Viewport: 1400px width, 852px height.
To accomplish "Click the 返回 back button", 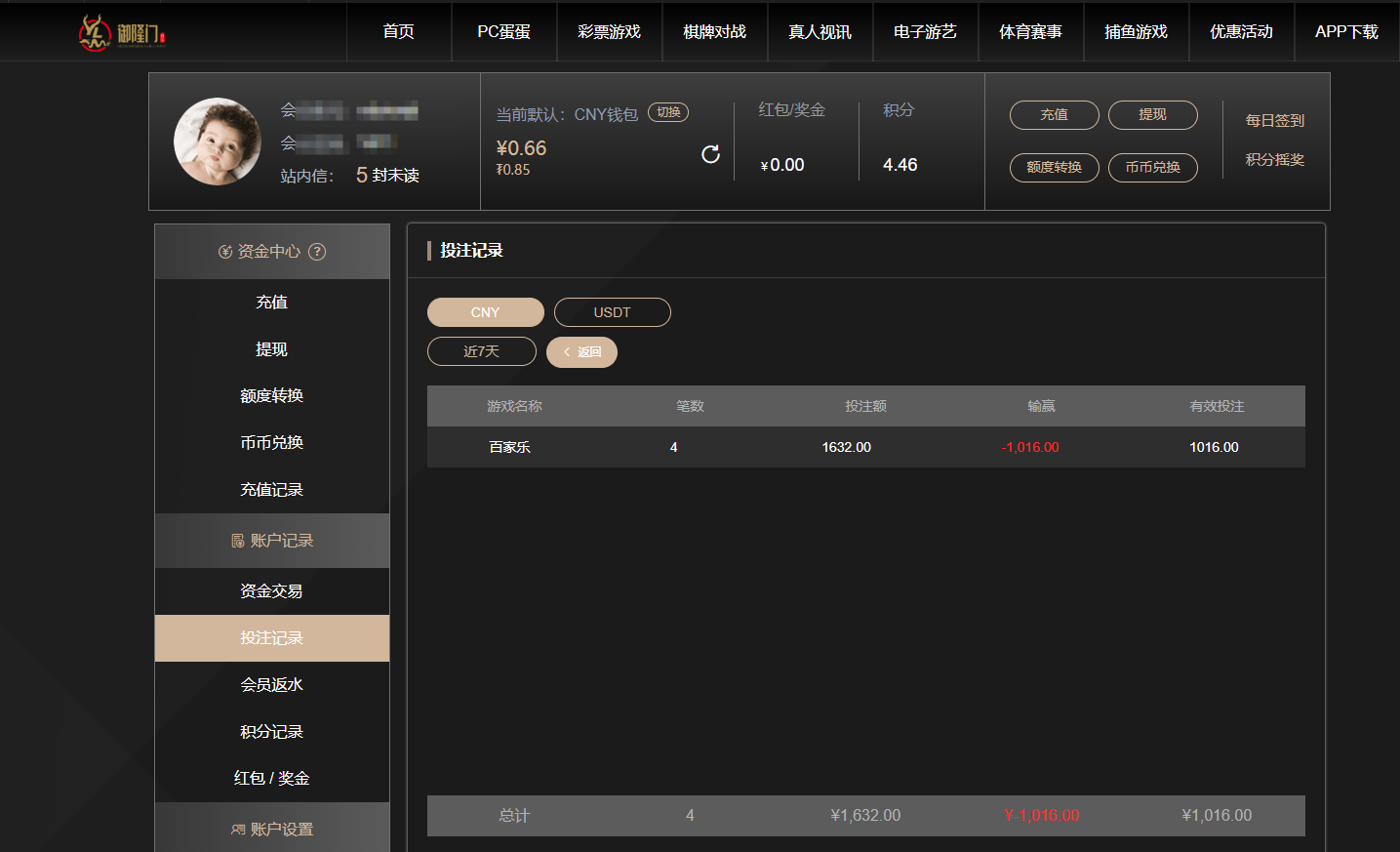I will 581,352.
